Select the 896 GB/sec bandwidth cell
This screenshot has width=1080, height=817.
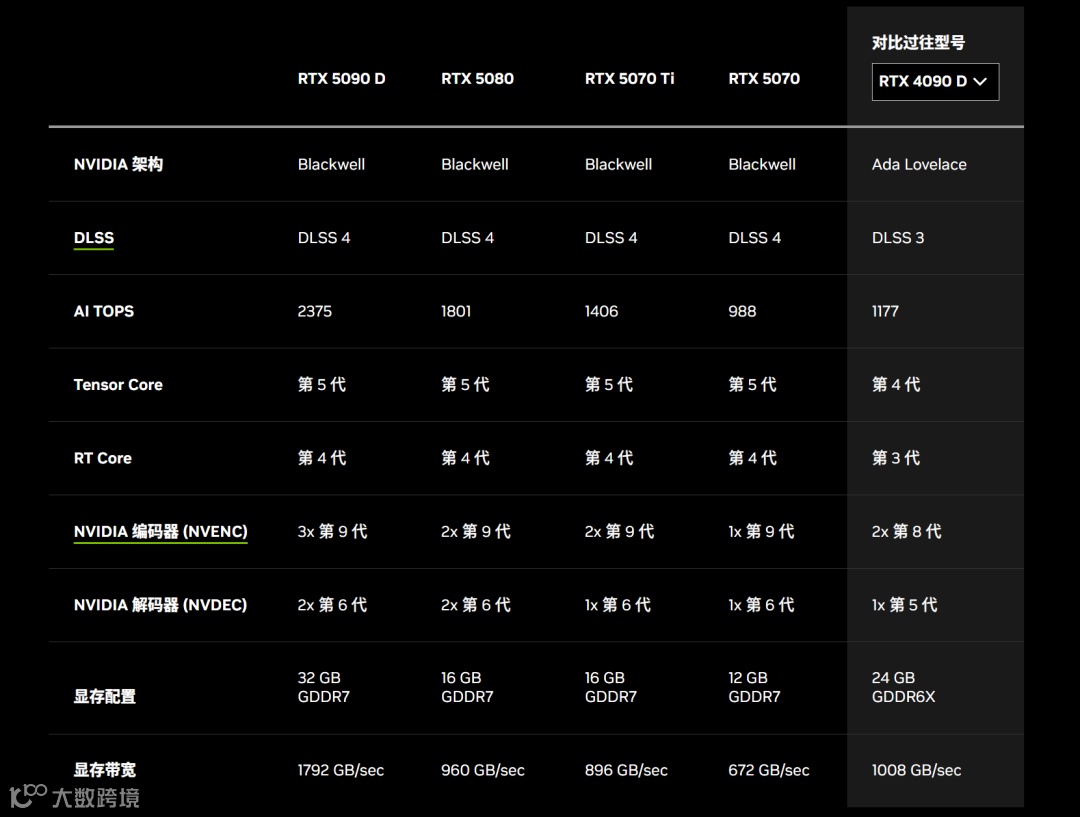point(626,770)
